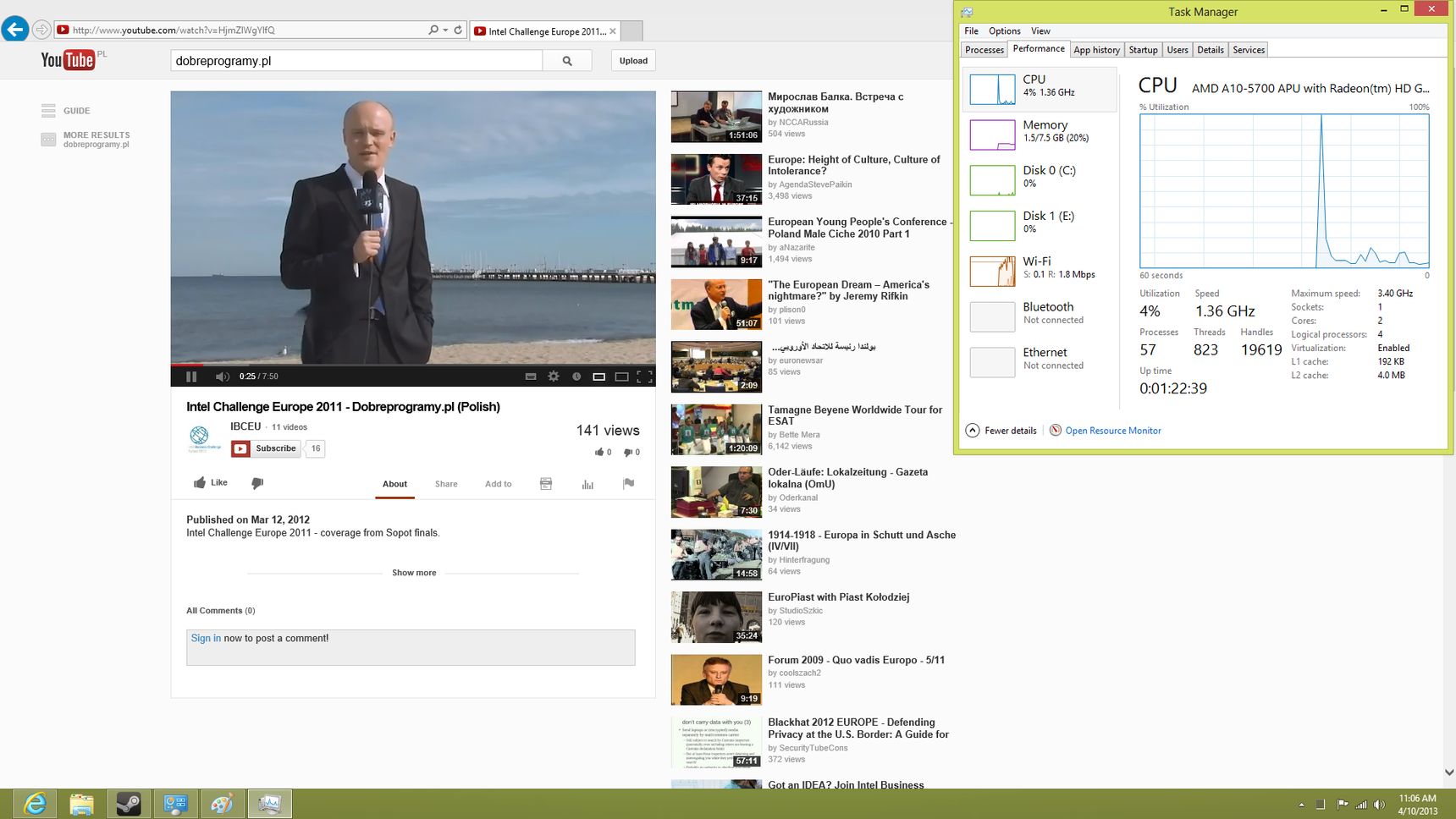
Task: Select Disk 0 (C:) performance item
Action: pyautogui.click(x=1040, y=179)
